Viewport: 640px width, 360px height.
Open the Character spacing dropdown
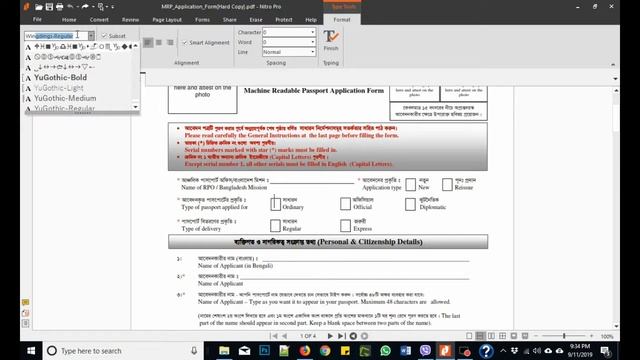tap(313, 32)
